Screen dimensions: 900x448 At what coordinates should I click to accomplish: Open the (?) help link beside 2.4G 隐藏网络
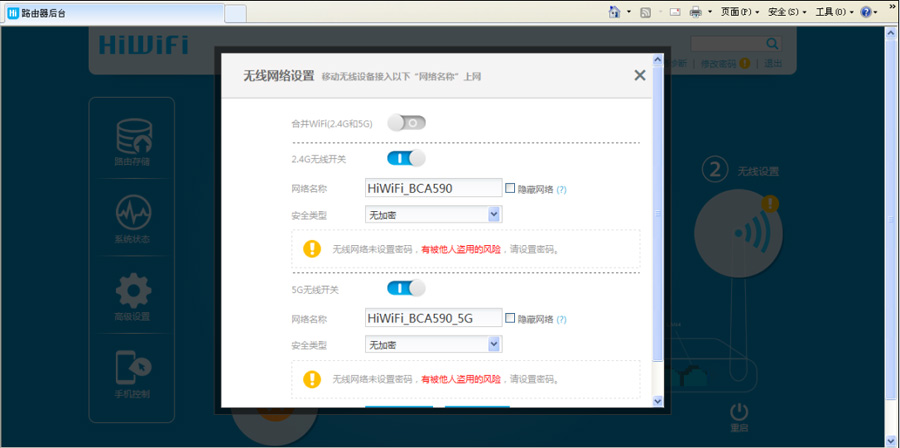[561, 189]
